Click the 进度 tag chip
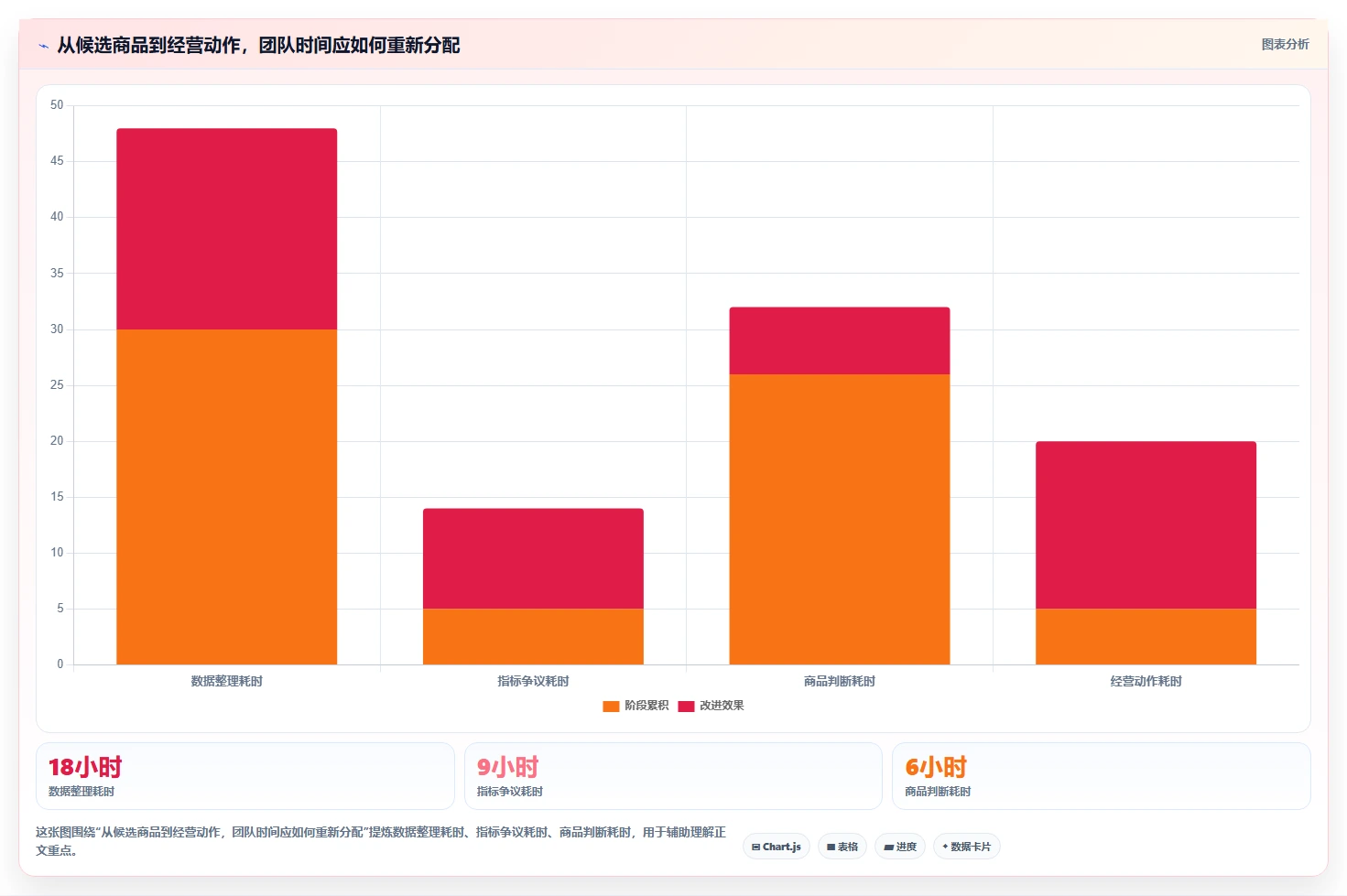The width and height of the screenshot is (1347, 896). 900,847
